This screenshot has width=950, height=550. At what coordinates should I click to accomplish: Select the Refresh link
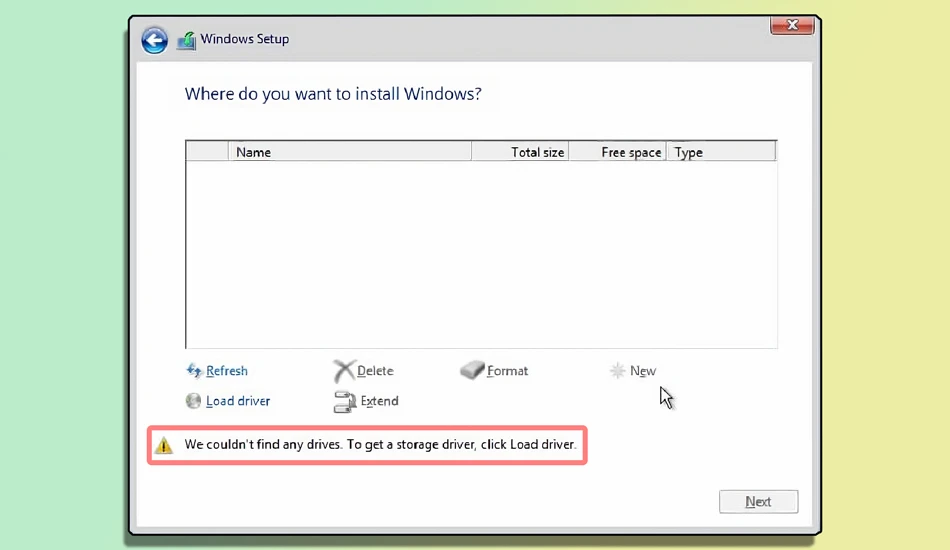click(227, 371)
